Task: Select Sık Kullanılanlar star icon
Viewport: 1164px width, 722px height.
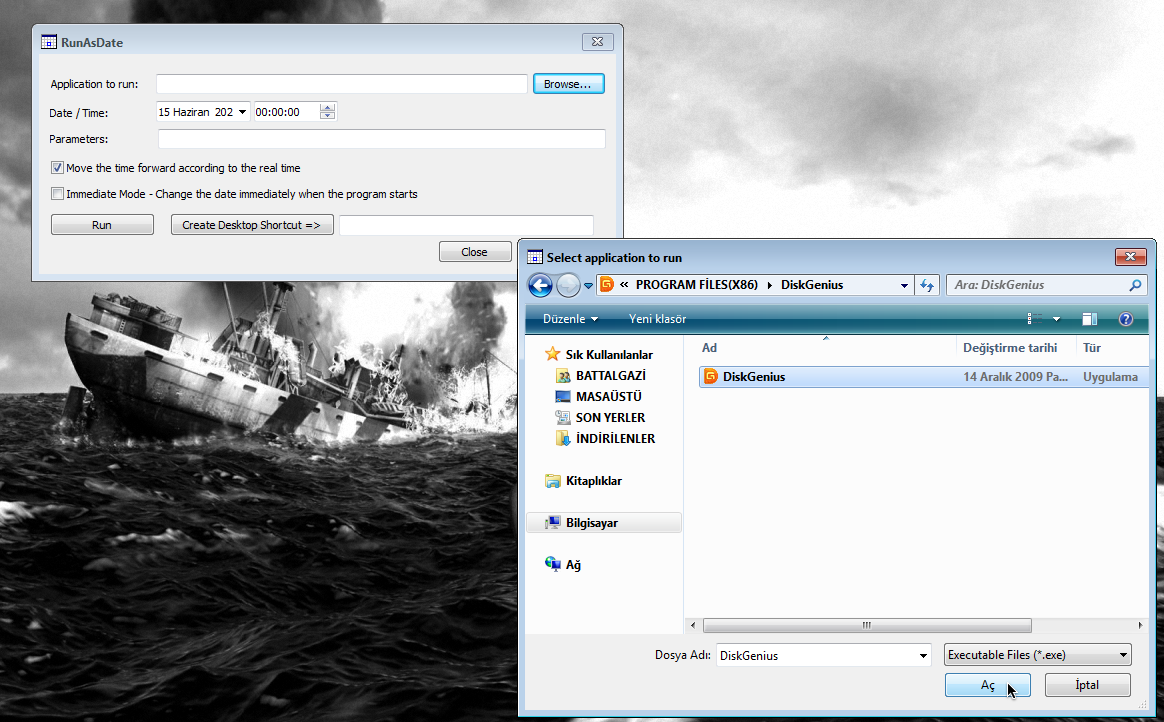Action: coord(552,354)
